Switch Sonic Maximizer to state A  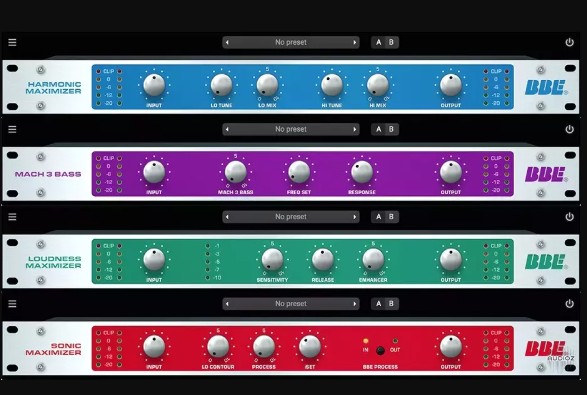click(378, 304)
